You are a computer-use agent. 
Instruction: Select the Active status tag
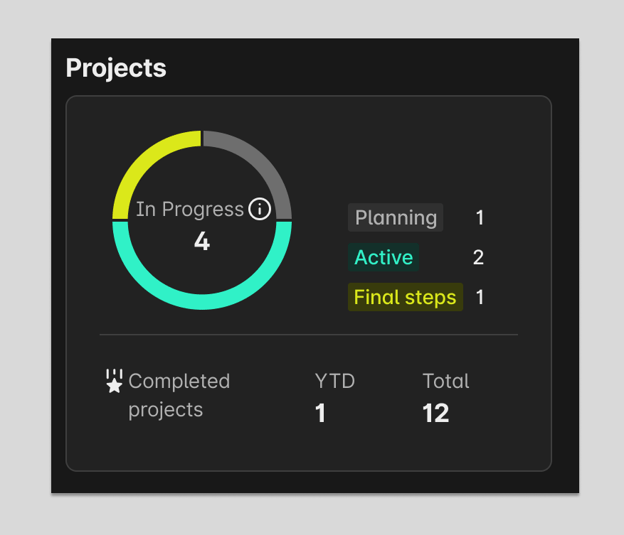[383, 258]
